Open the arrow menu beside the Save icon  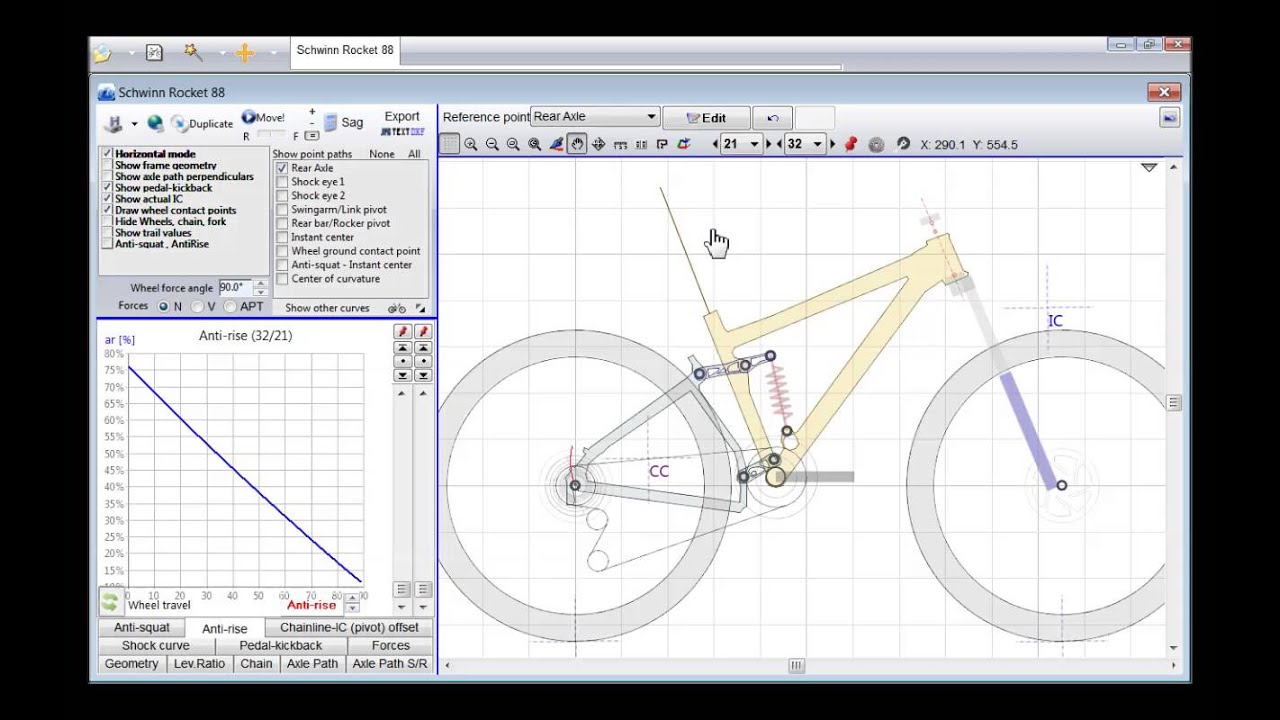click(134, 124)
